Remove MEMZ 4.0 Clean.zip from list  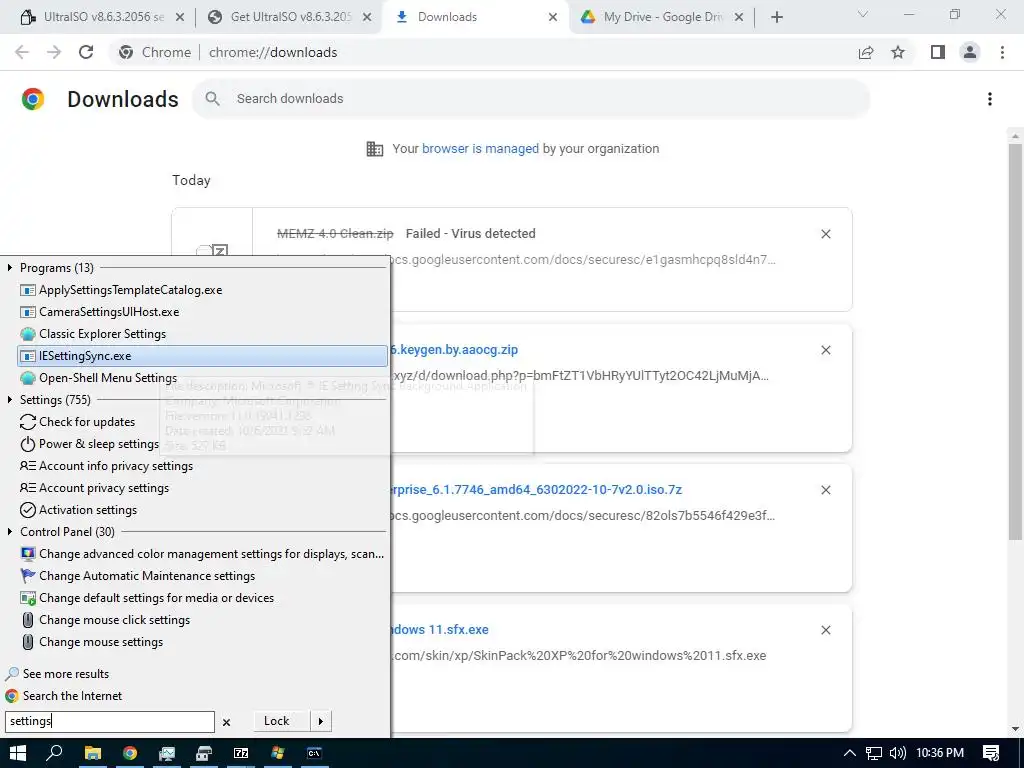[825, 234]
